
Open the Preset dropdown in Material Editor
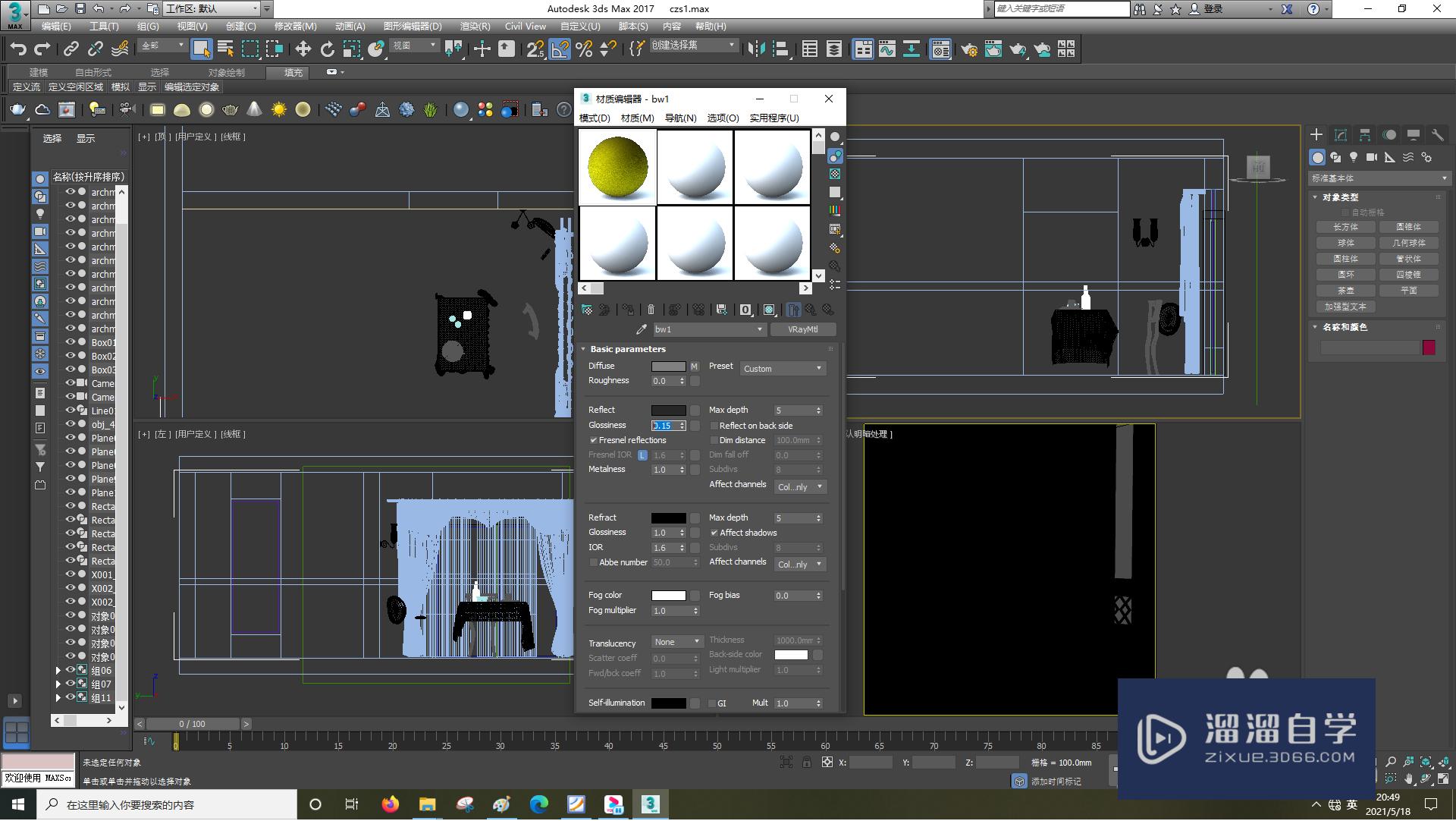pos(783,368)
